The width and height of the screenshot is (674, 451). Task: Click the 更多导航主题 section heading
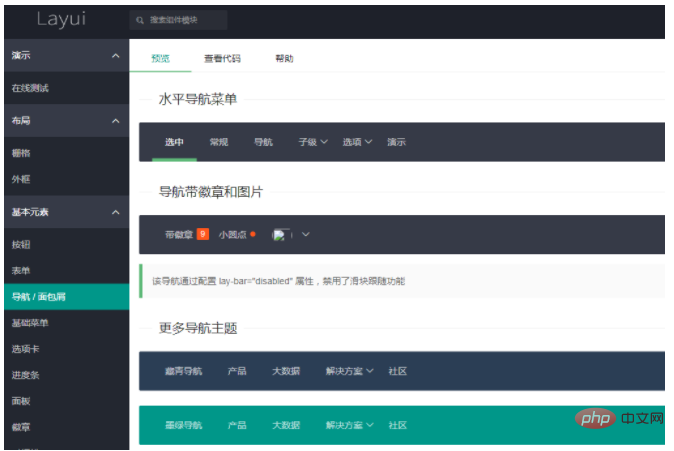[x=198, y=328]
